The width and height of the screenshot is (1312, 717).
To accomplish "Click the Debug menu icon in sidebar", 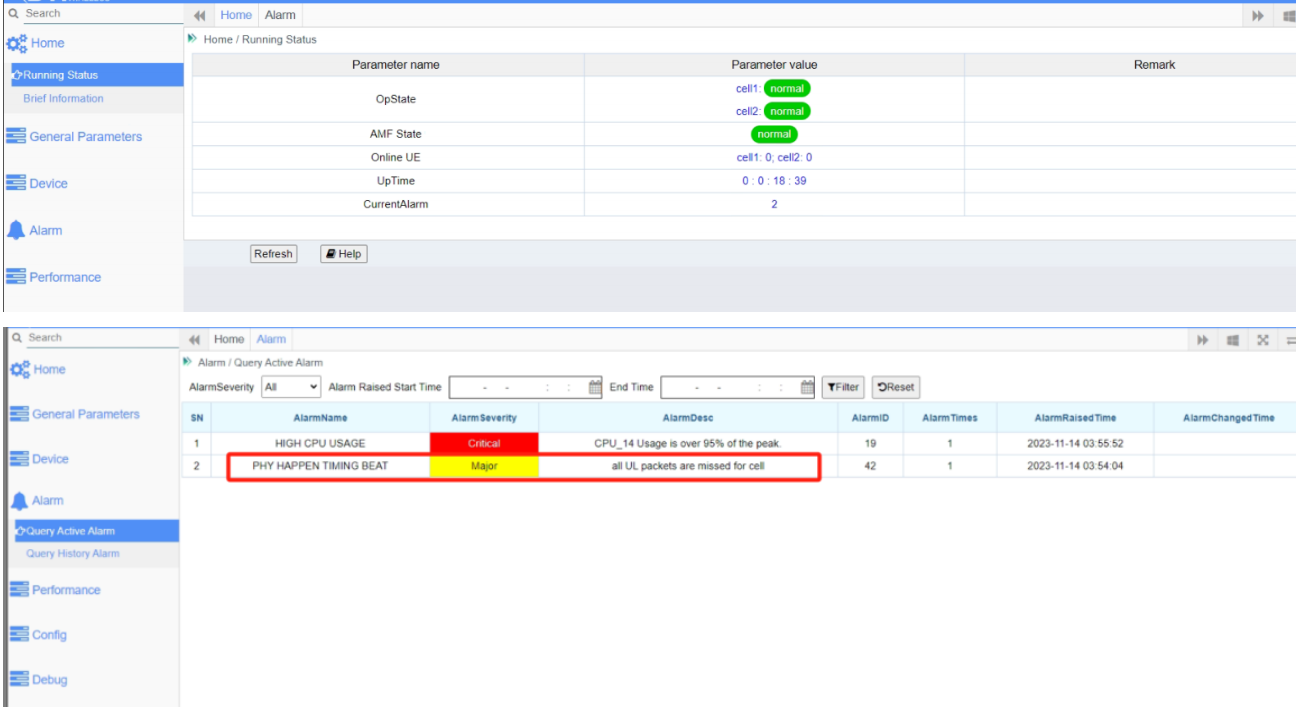I will point(18,680).
